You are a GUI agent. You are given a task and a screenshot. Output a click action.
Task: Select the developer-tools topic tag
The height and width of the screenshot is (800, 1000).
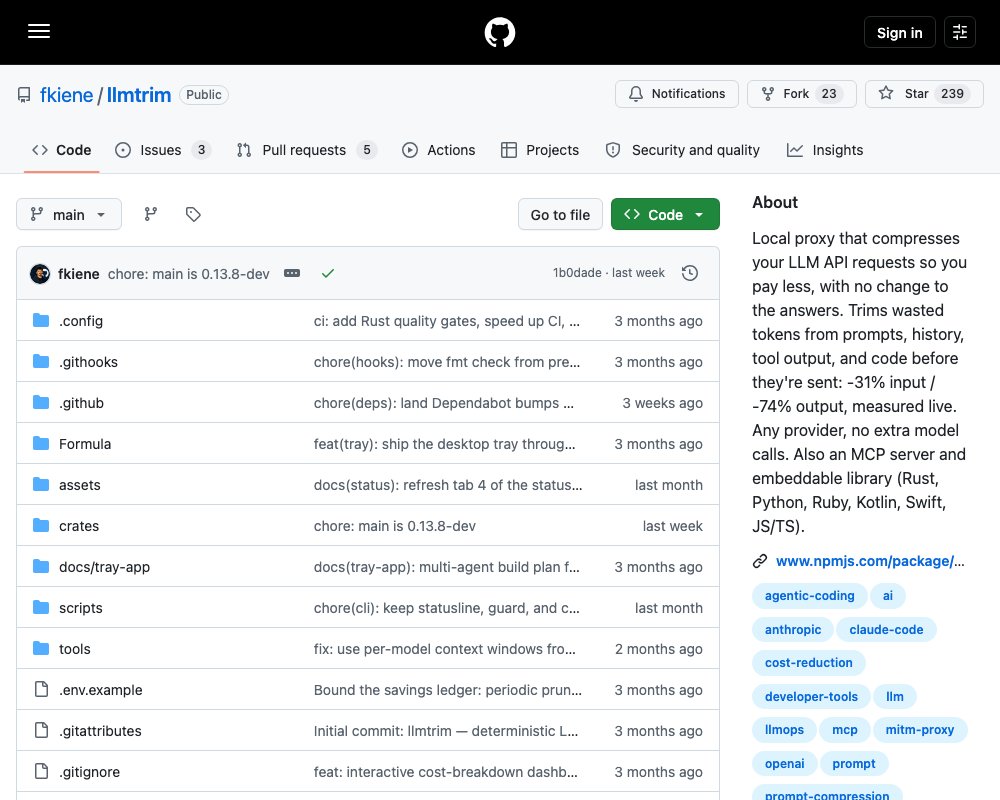811,697
